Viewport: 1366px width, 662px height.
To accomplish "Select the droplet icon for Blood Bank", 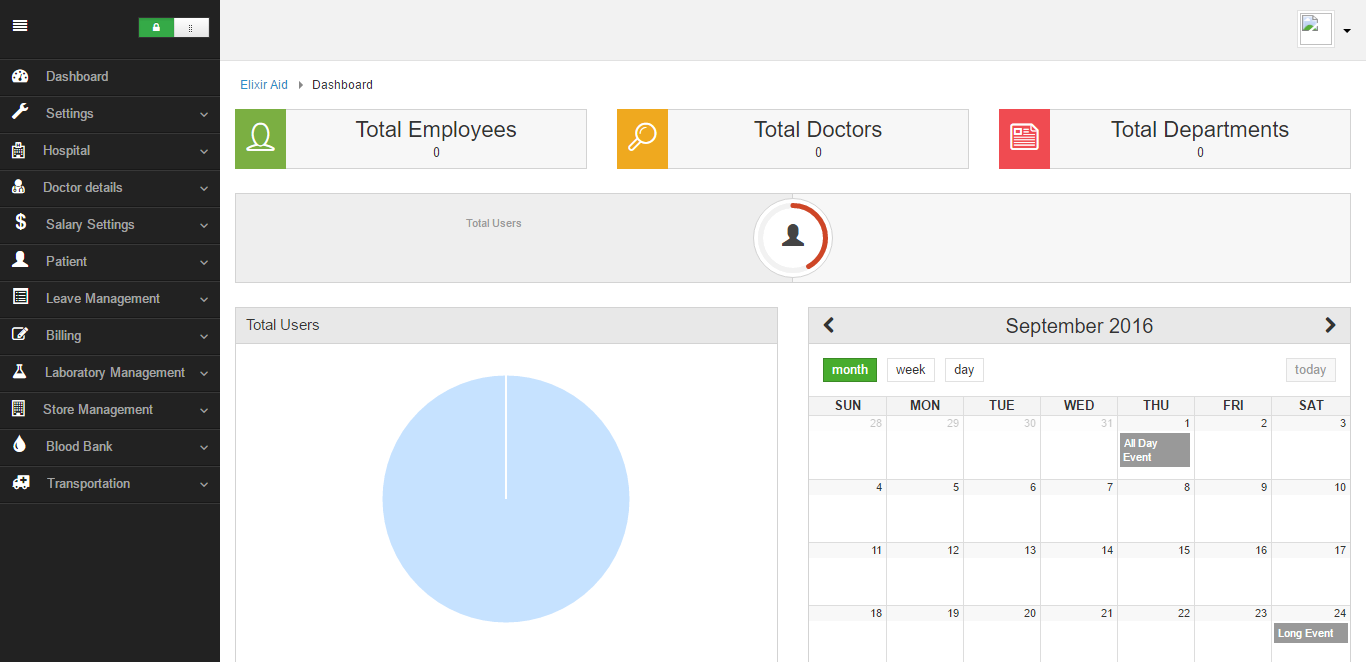I will click(20, 447).
